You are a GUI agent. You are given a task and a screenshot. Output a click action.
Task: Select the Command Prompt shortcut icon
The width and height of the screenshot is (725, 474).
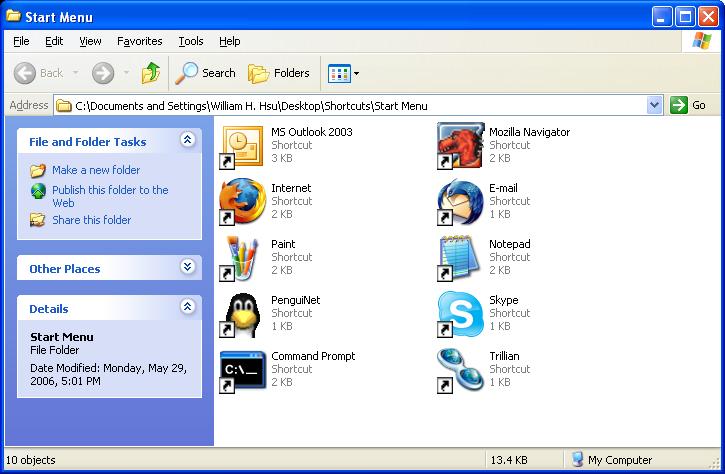click(241, 370)
